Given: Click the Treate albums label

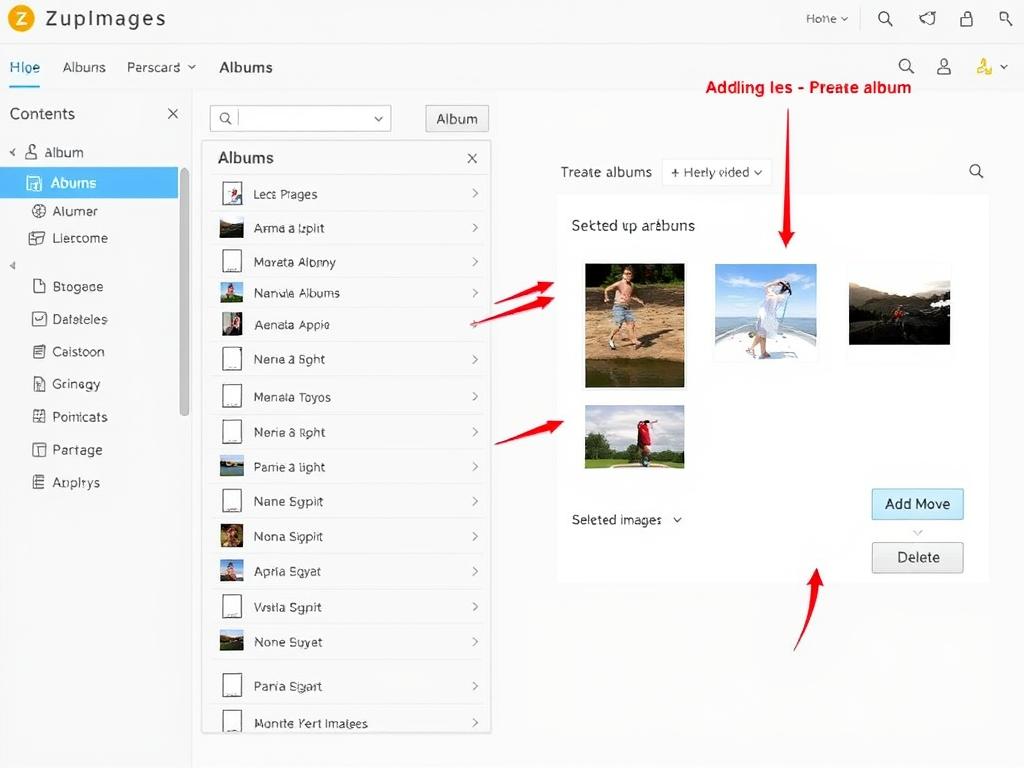Looking at the screenshot, I should 606,172.
